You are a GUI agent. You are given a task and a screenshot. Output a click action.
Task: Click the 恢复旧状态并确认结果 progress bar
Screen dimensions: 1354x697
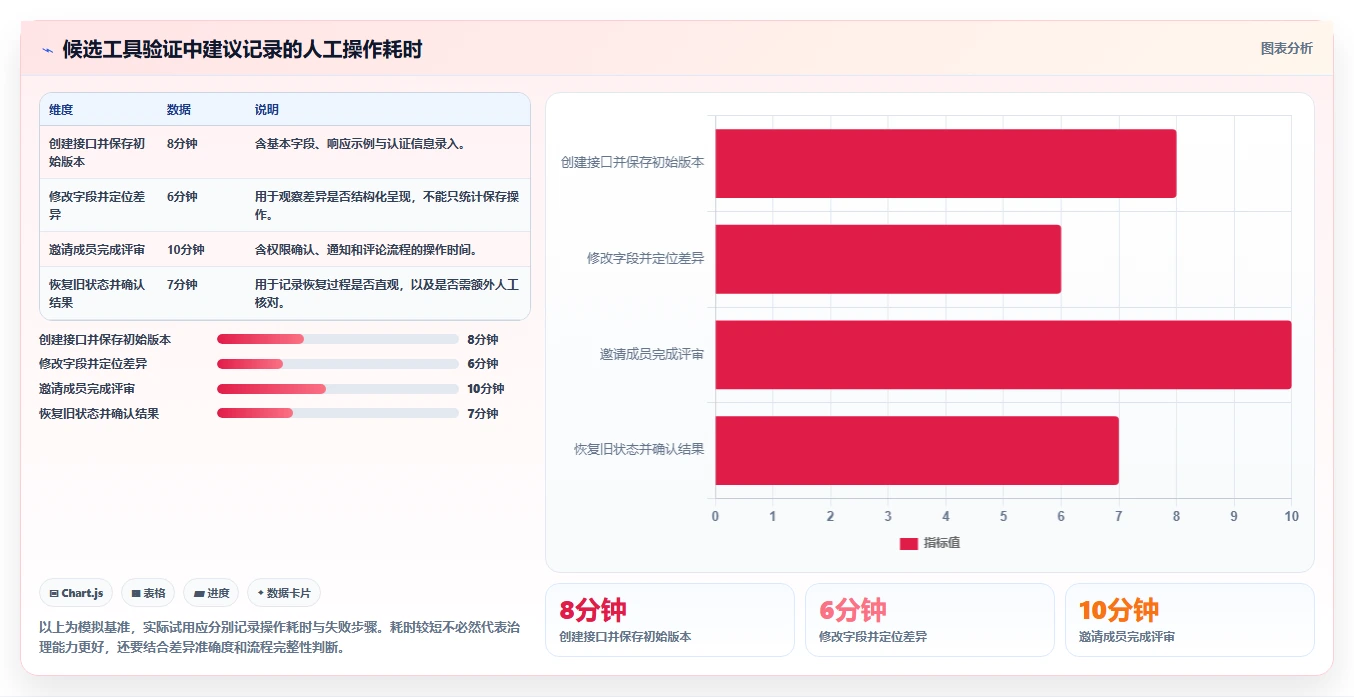[x=338, y=413]
